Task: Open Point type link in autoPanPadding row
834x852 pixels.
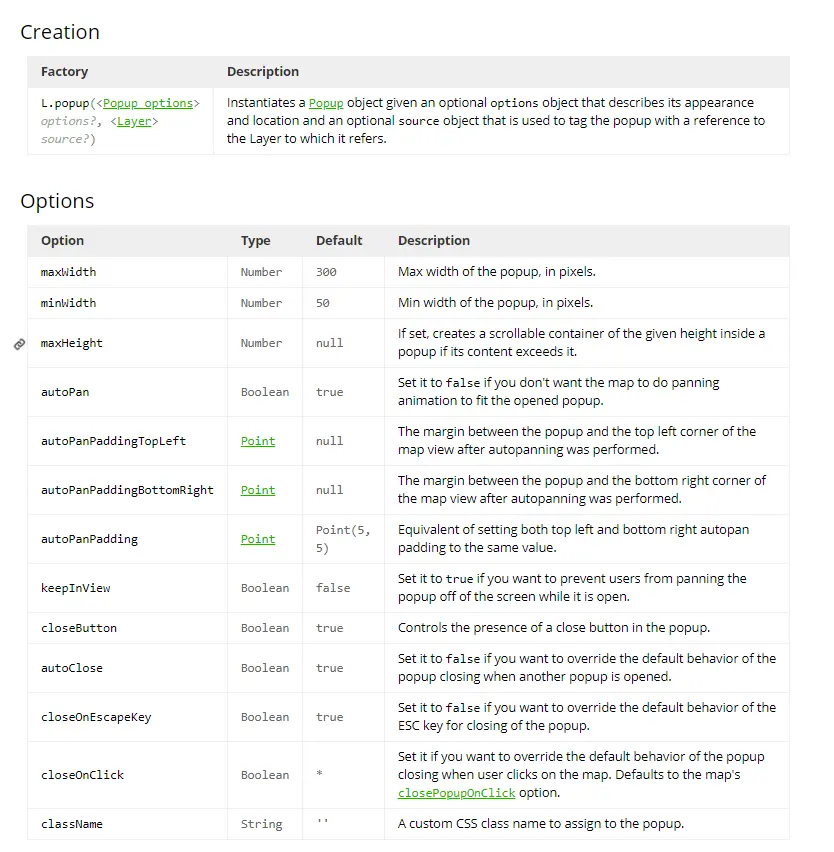Action: [257, 539]
